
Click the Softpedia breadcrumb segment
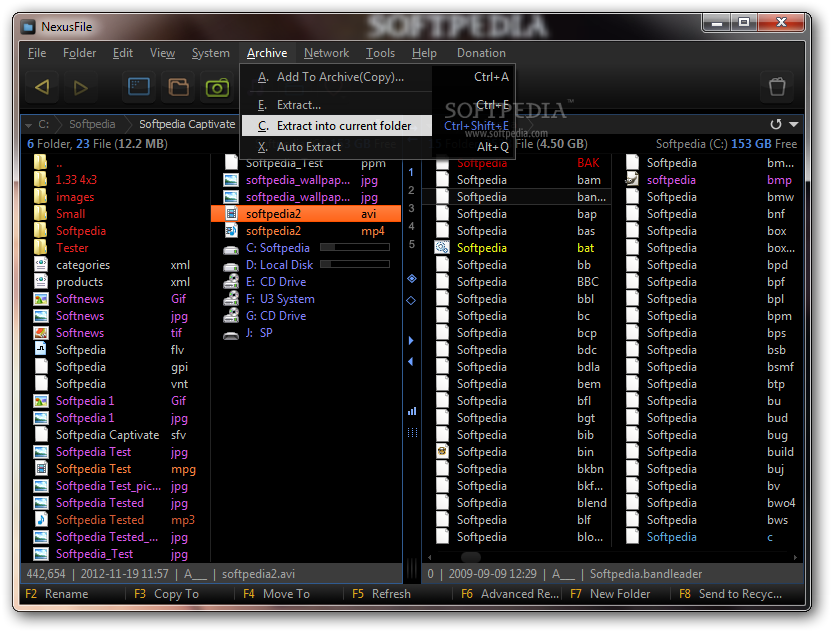coord(92,124)
